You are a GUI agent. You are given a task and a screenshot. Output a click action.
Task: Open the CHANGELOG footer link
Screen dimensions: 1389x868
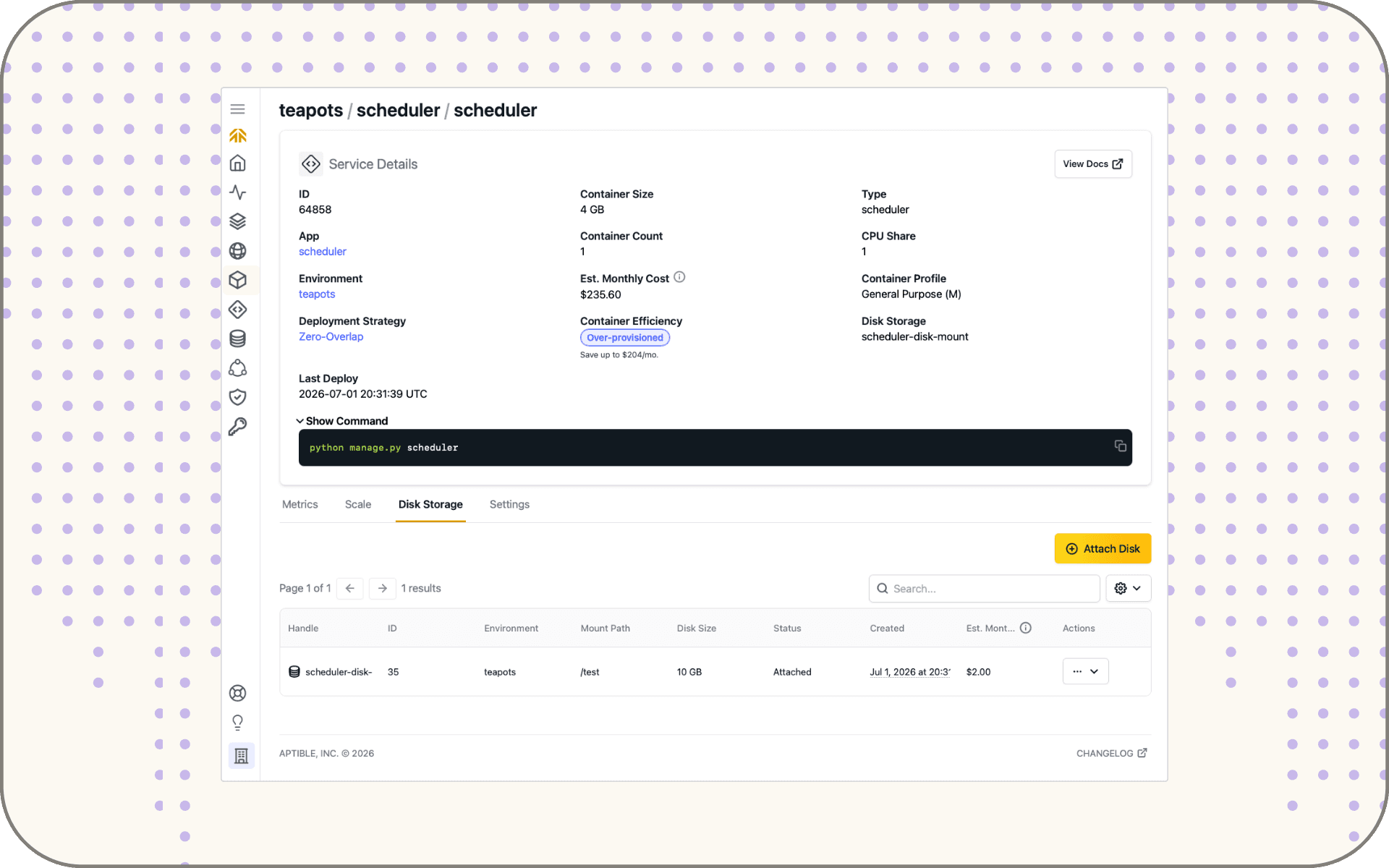[1111, 753]
